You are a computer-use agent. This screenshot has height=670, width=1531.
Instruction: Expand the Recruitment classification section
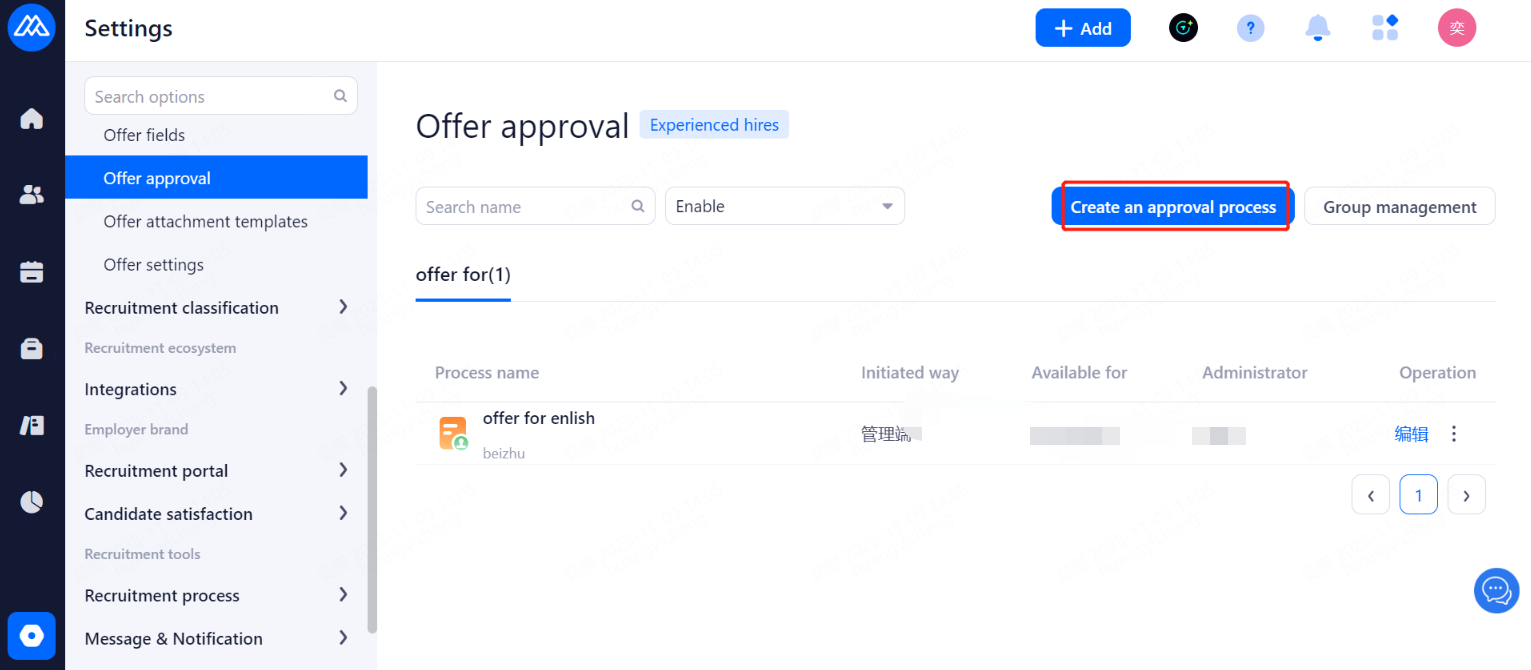[x=216, y=308]
